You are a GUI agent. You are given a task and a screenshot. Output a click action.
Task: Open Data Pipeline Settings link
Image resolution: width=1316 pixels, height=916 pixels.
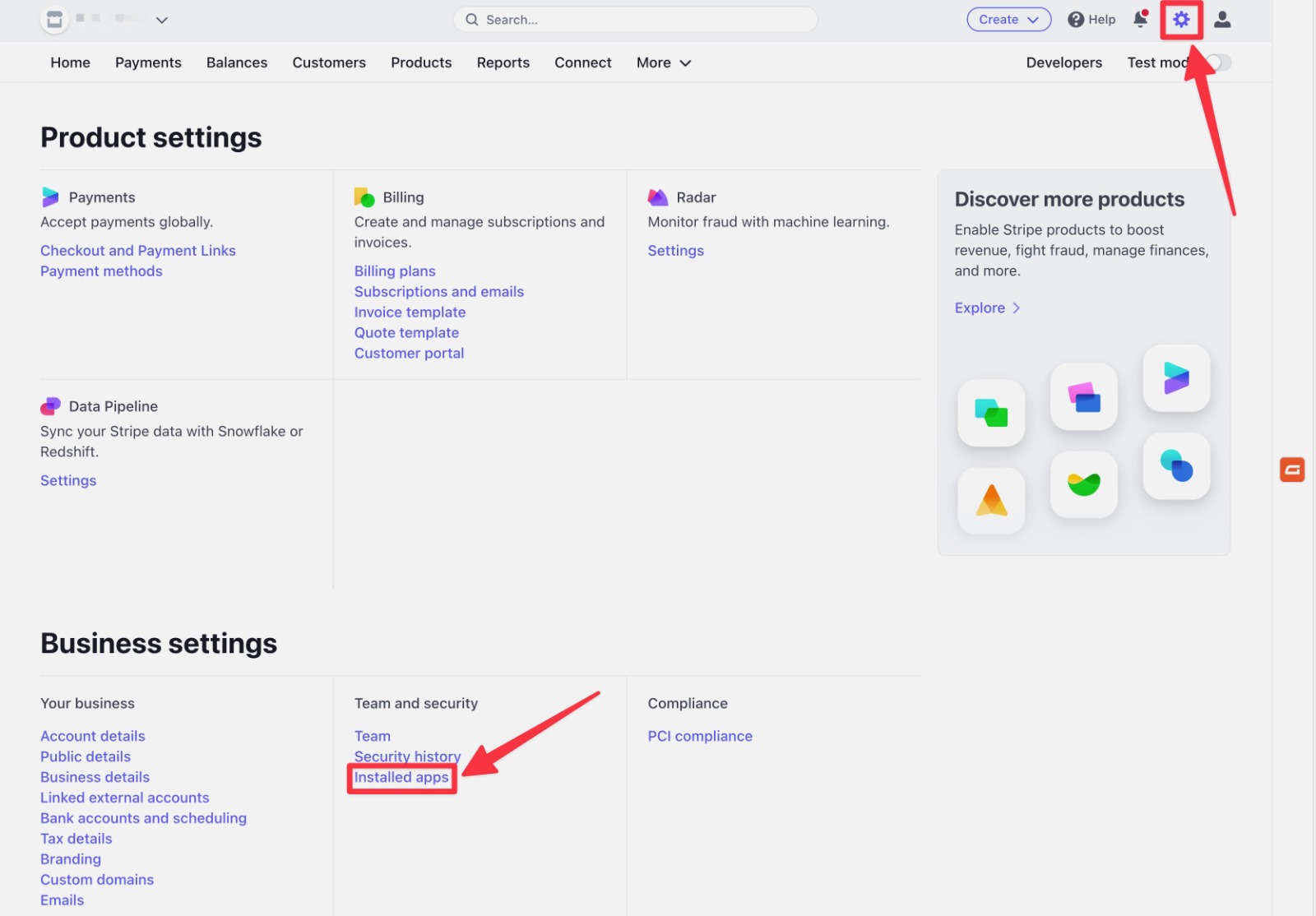point(68,481)
